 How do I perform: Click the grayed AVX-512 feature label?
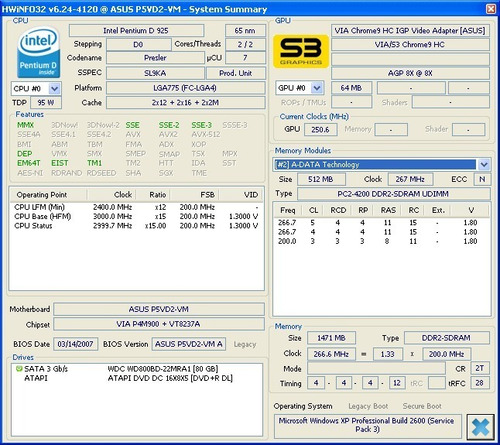point(206,134)
